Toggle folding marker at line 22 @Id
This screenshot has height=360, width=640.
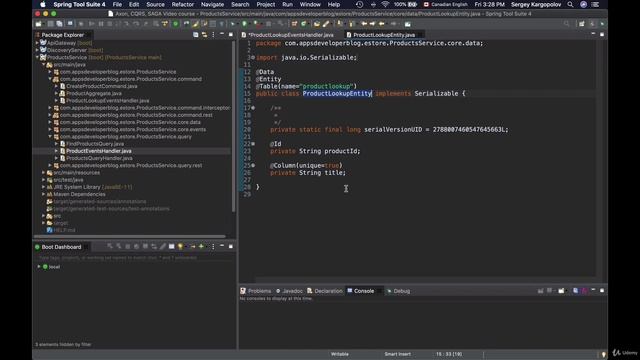coord(253,144)
